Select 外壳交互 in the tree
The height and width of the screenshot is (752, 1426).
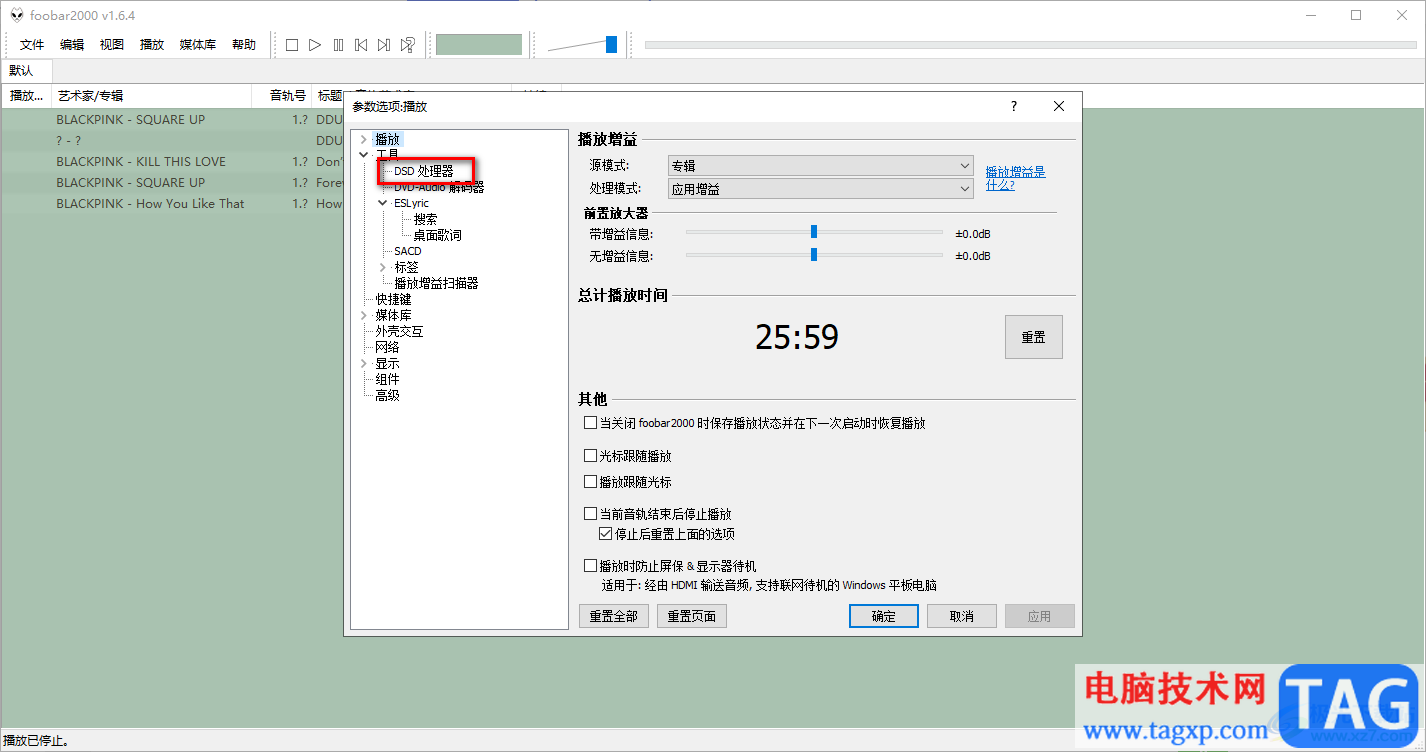tap(399, 331)
